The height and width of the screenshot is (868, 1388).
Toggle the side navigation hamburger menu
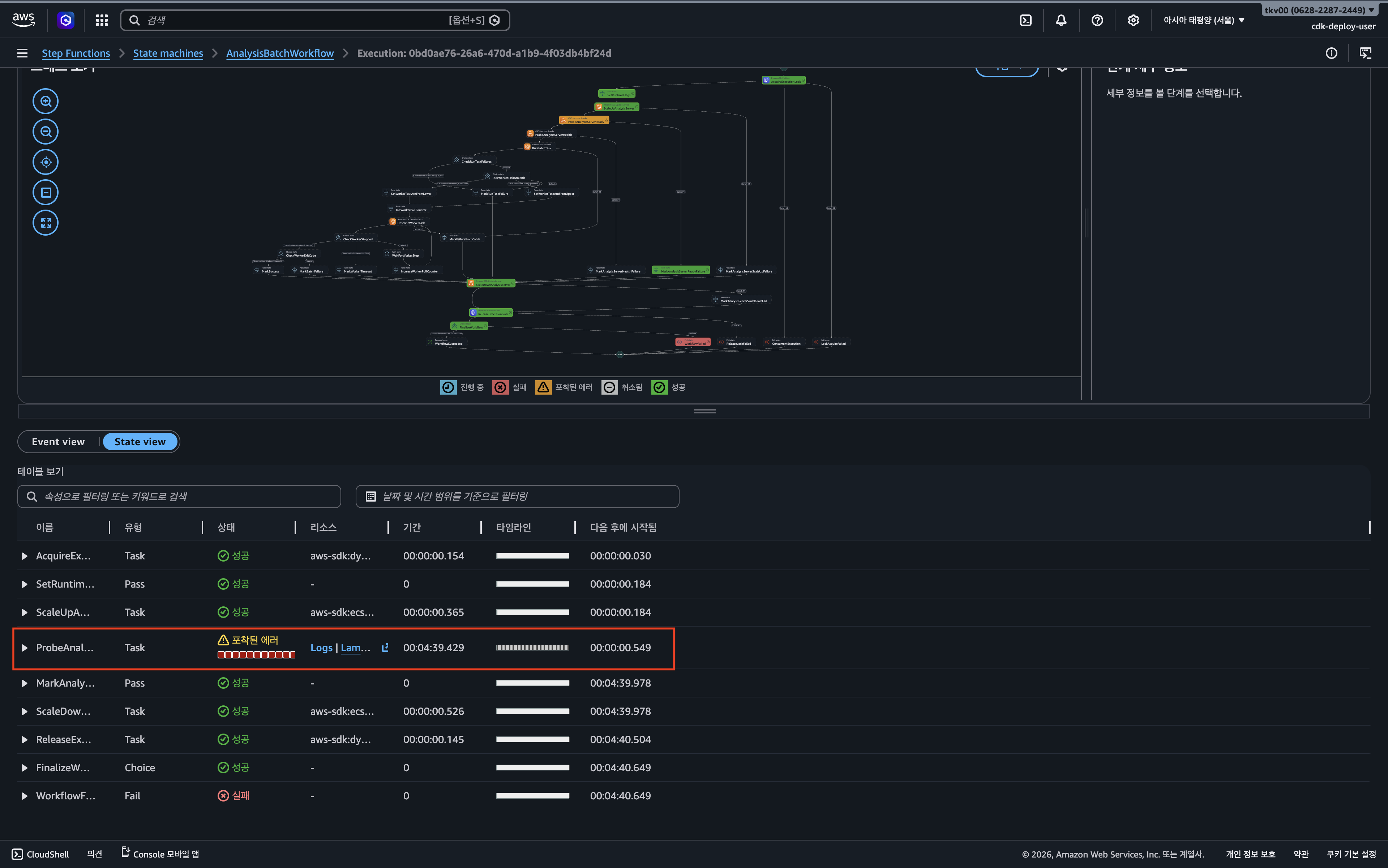coord(22,53)
